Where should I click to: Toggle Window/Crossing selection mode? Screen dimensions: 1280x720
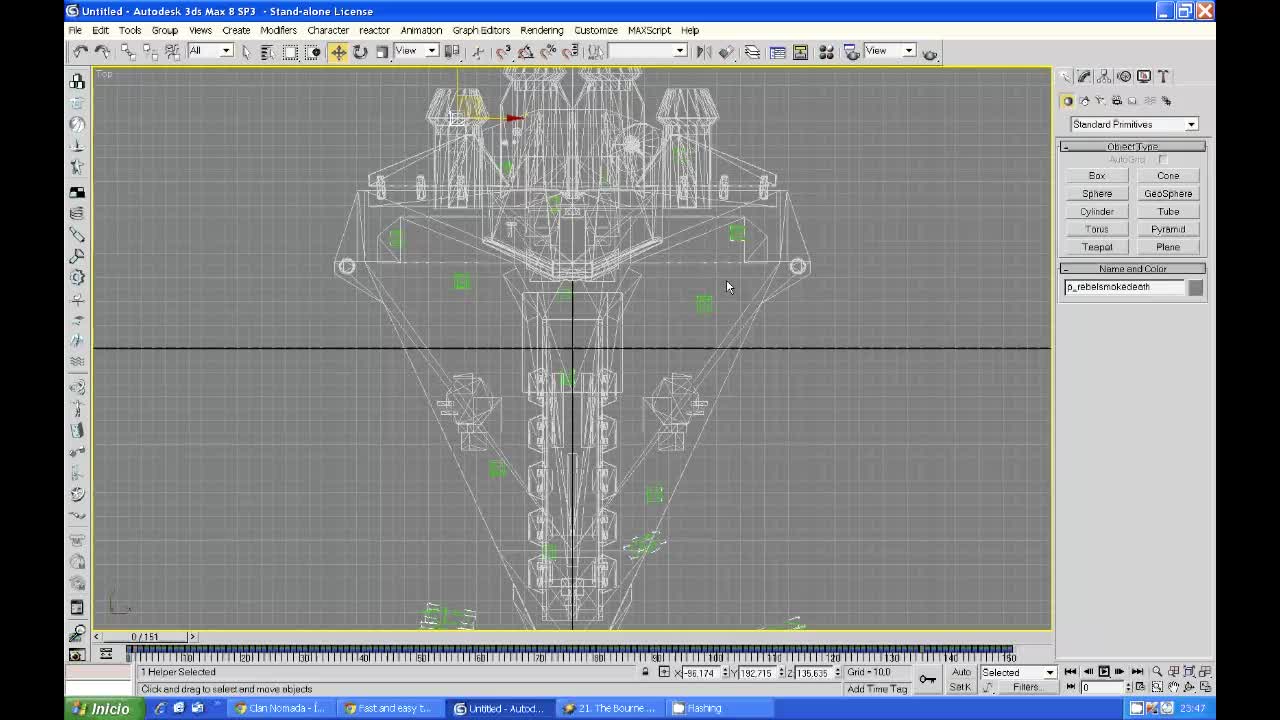point(313,52)
